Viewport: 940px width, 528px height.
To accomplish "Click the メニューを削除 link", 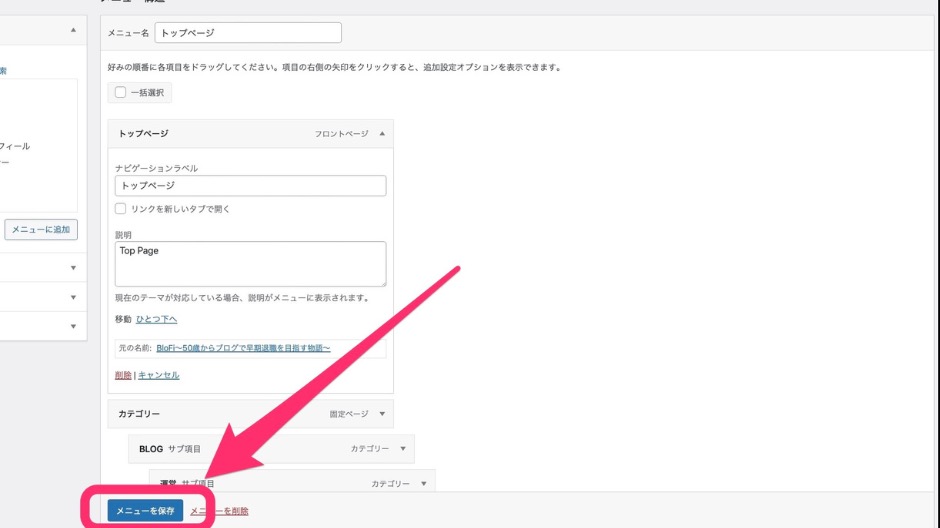I will [220, 511].
